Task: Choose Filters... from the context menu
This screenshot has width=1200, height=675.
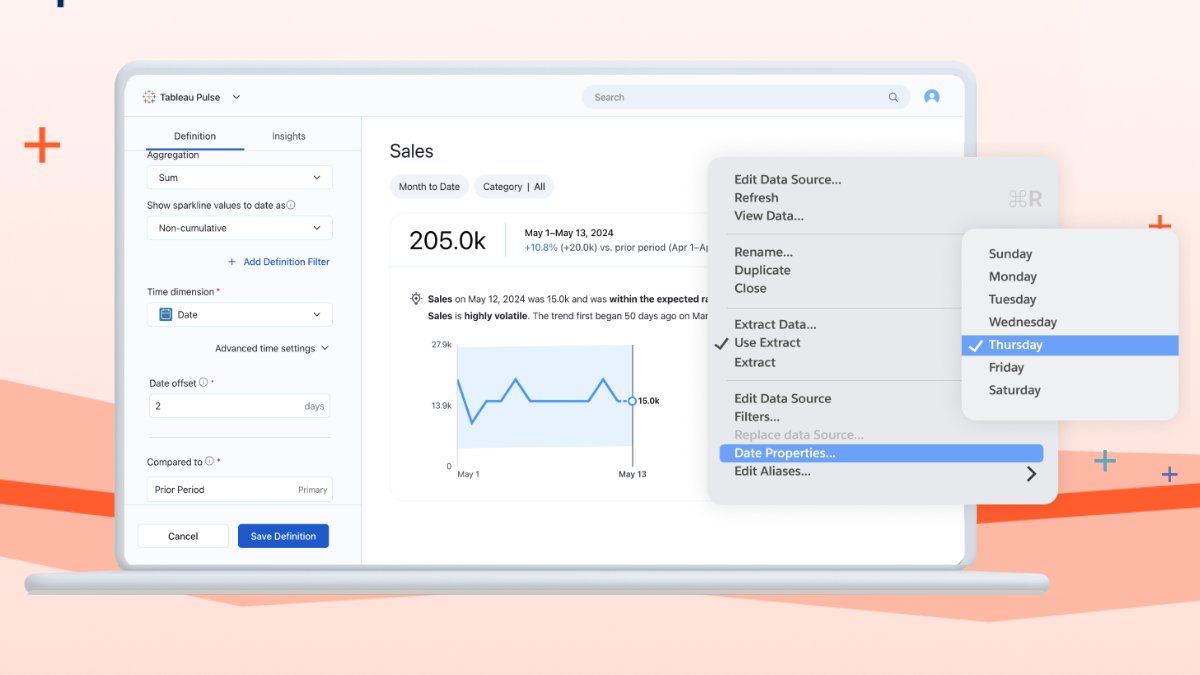Action: click(x=757, y=417)
